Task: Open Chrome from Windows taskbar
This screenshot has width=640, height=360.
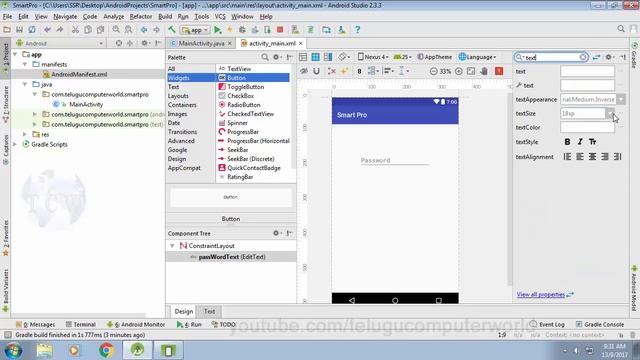Action: pos(106,350)
